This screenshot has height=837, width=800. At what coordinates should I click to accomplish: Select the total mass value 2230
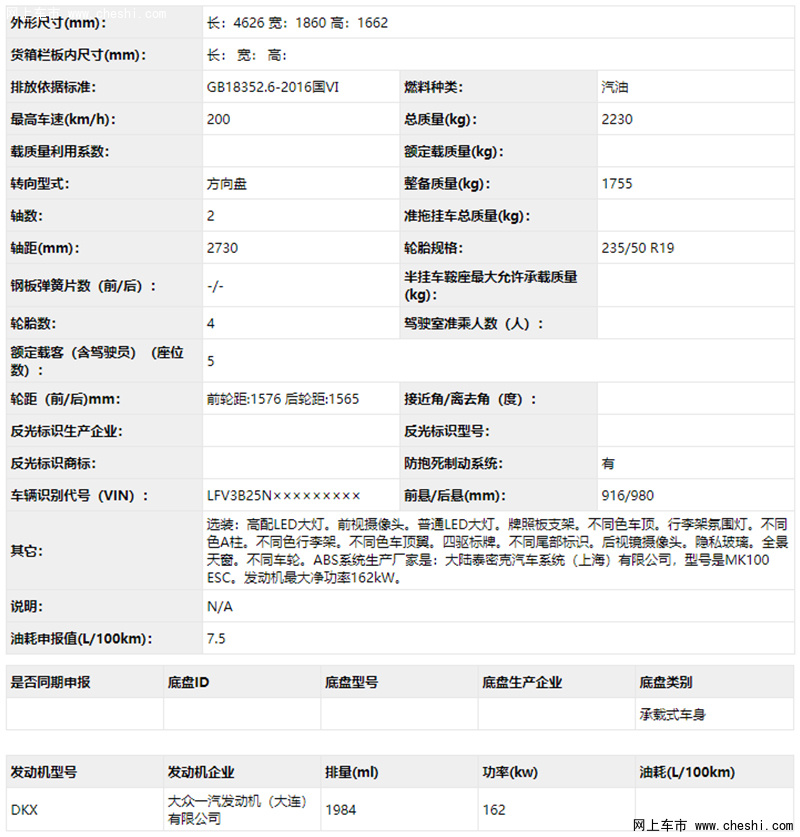617,119
